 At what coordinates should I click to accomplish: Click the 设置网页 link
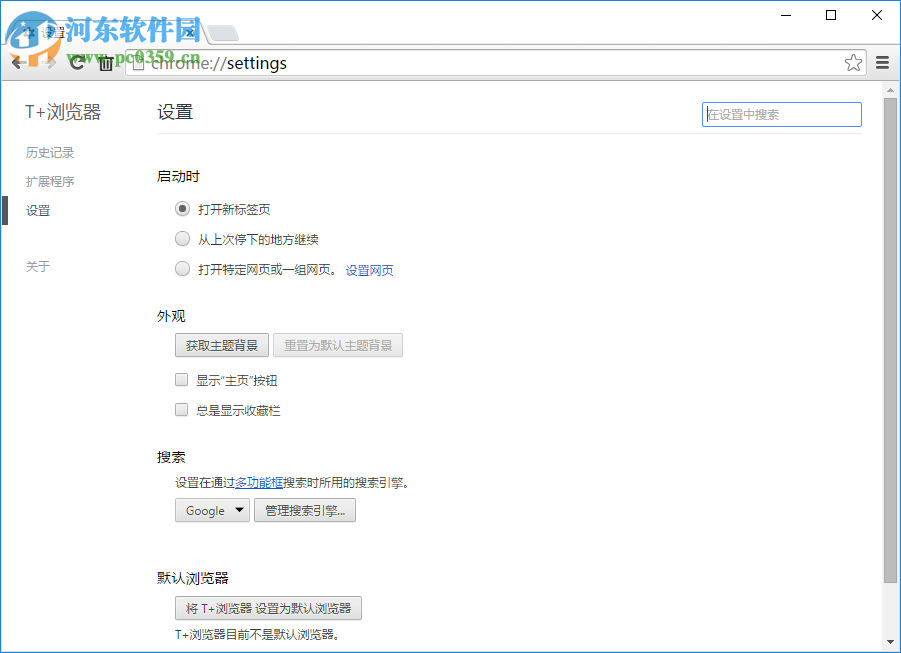pyautogui.click(x=369, y=269)
